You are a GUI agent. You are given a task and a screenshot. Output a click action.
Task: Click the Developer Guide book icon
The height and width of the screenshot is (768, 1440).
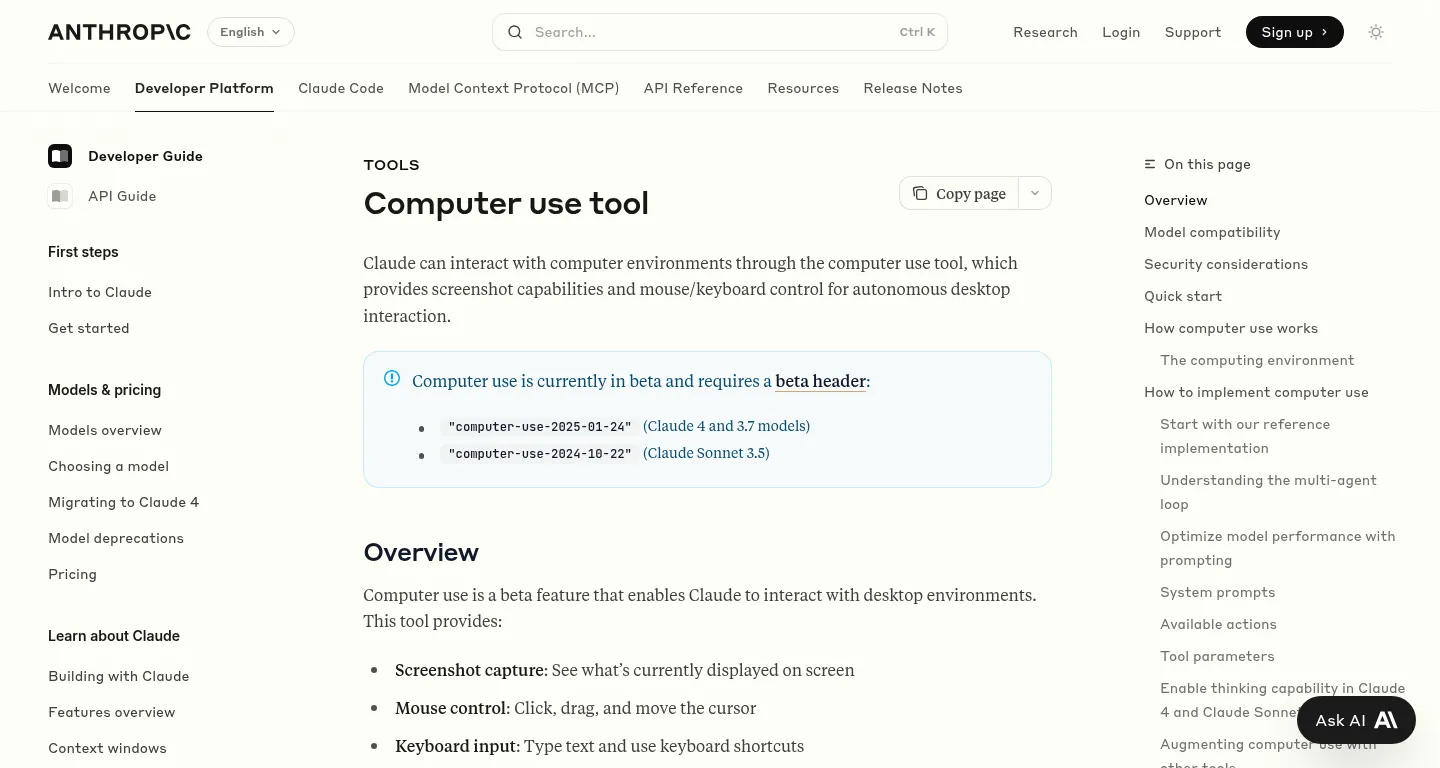point(60,156)
